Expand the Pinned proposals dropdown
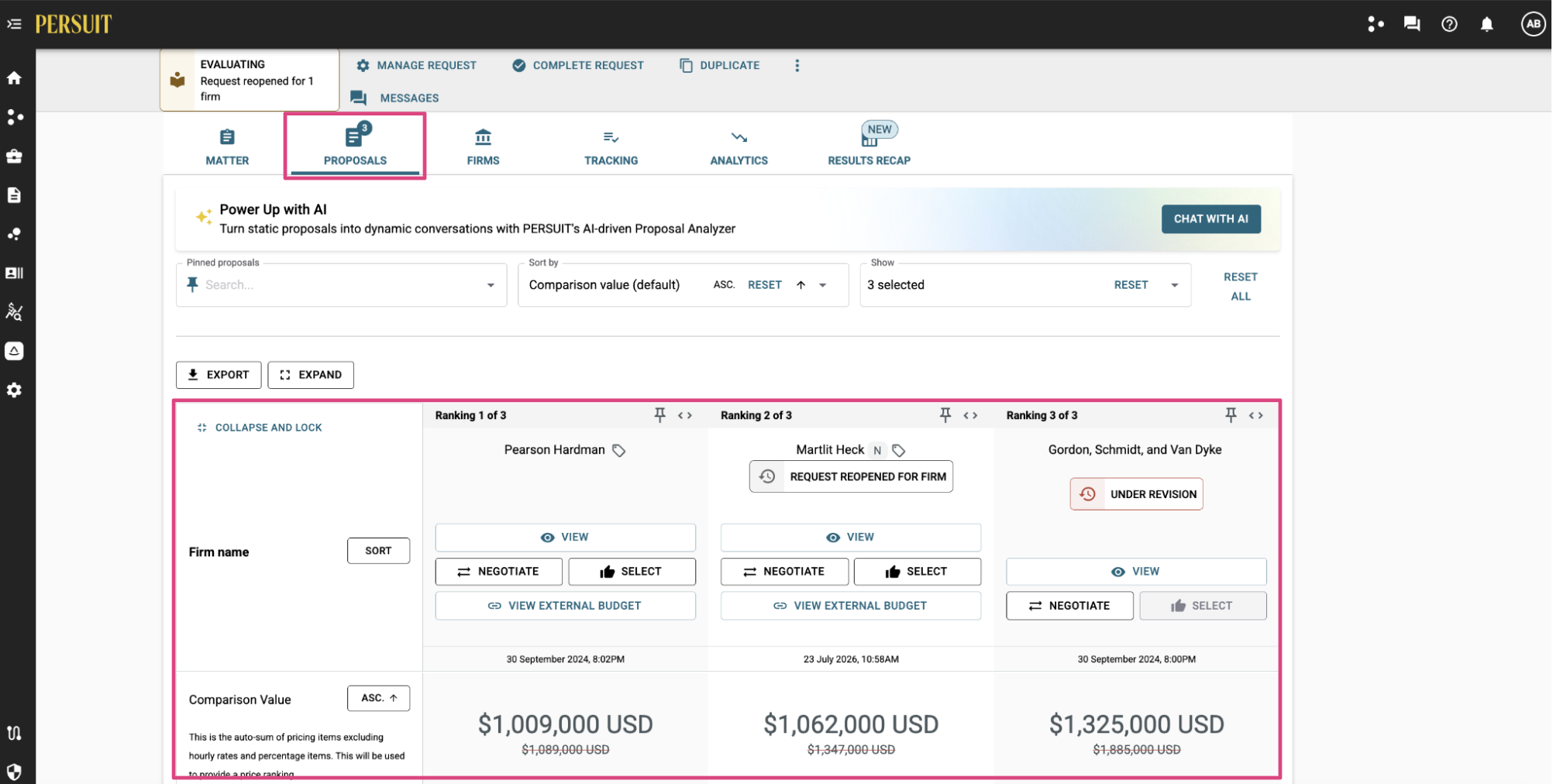This screenshot has width=1553, height=784. point(491,285)
